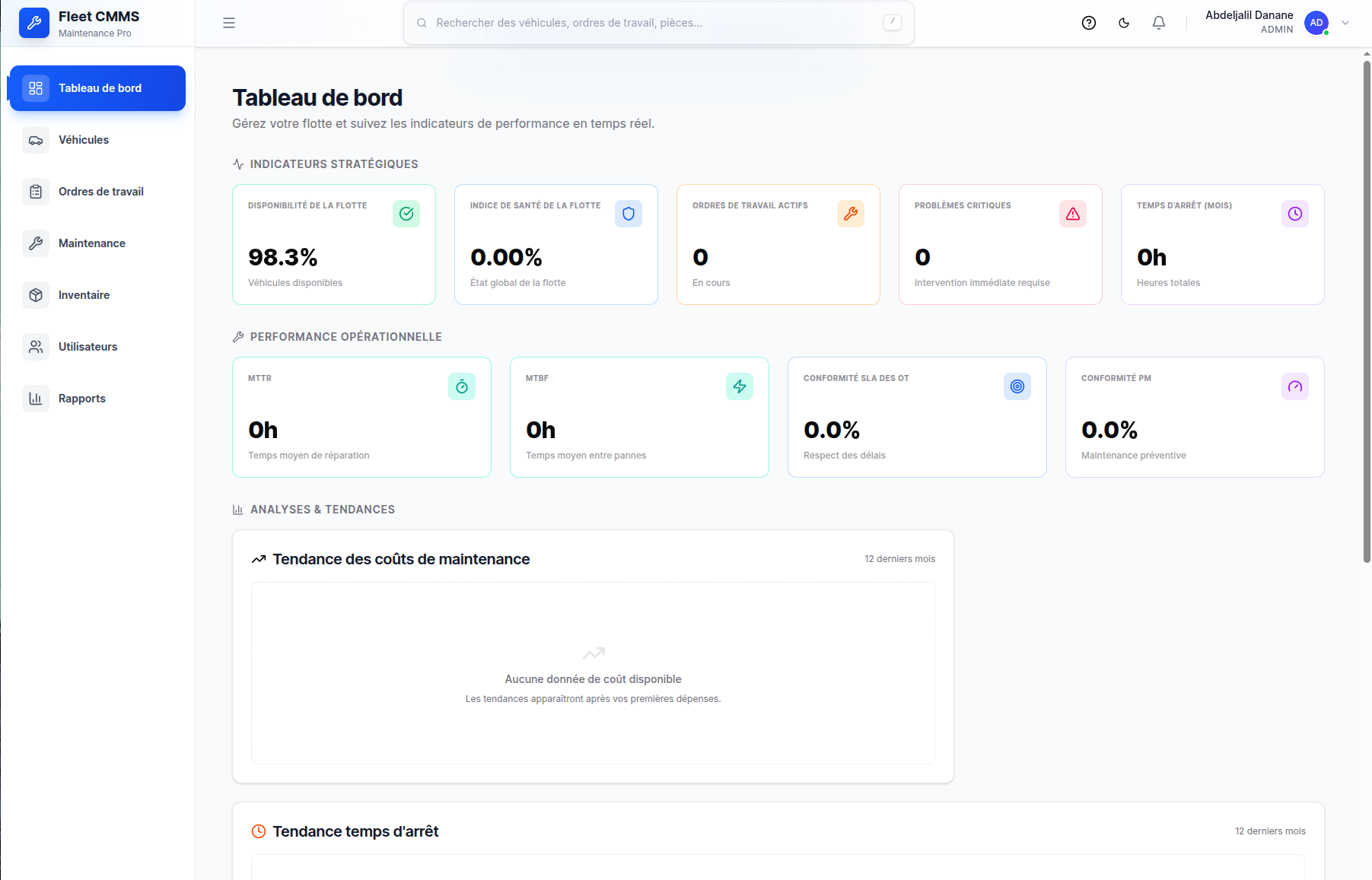Click the INDICATEURS STRATÉGIQUES section heading
Screen dimensions: 1372x880
pyautogui.click(x=334, y=164)
